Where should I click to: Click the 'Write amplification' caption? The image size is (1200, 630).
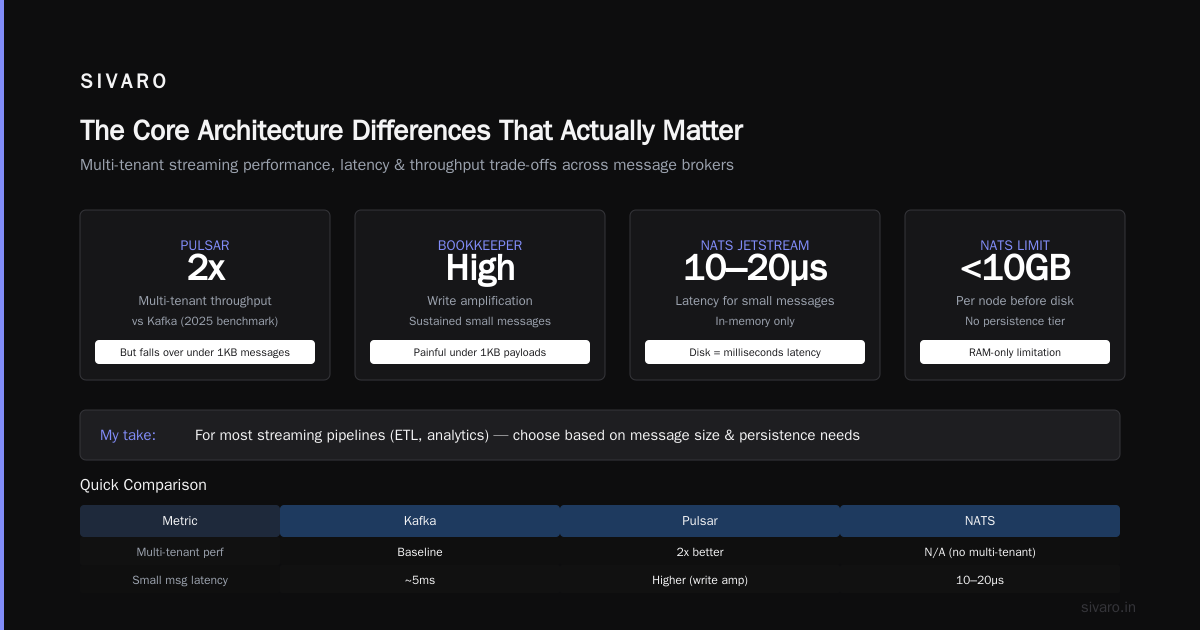point(480,300)
